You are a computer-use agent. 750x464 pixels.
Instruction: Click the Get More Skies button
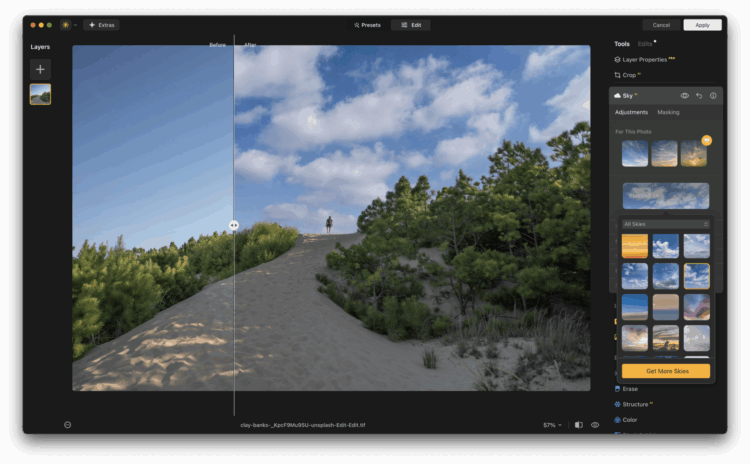pyautogui.click(x=665, y=371)
